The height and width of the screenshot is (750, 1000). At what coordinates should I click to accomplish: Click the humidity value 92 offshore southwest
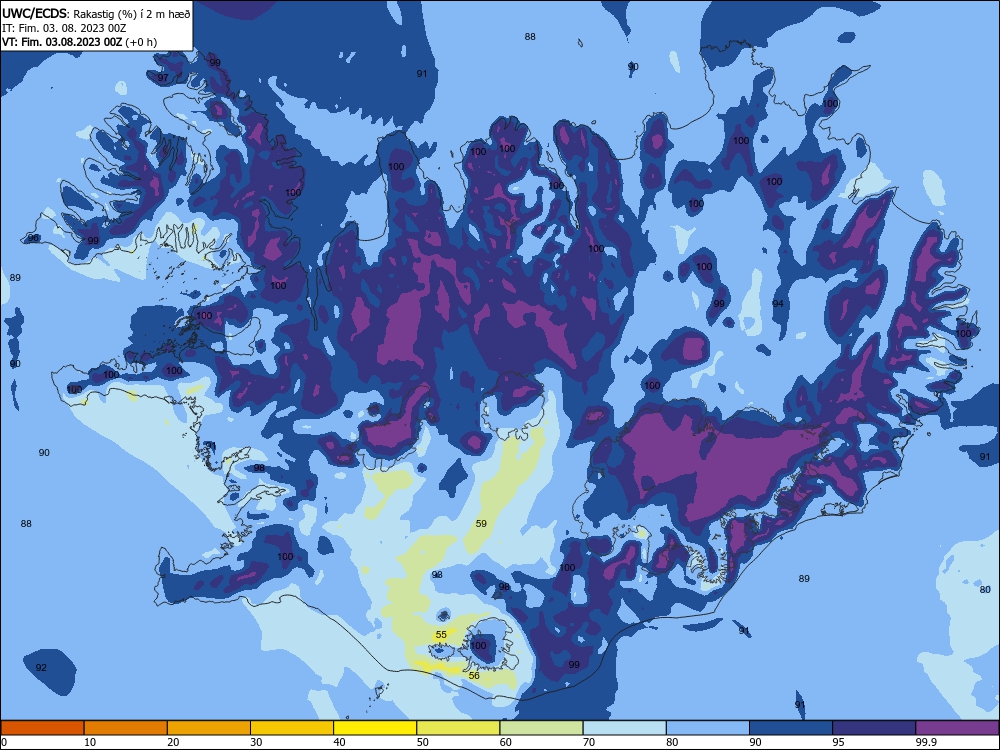pyautogui.click(x=41, y=668)
